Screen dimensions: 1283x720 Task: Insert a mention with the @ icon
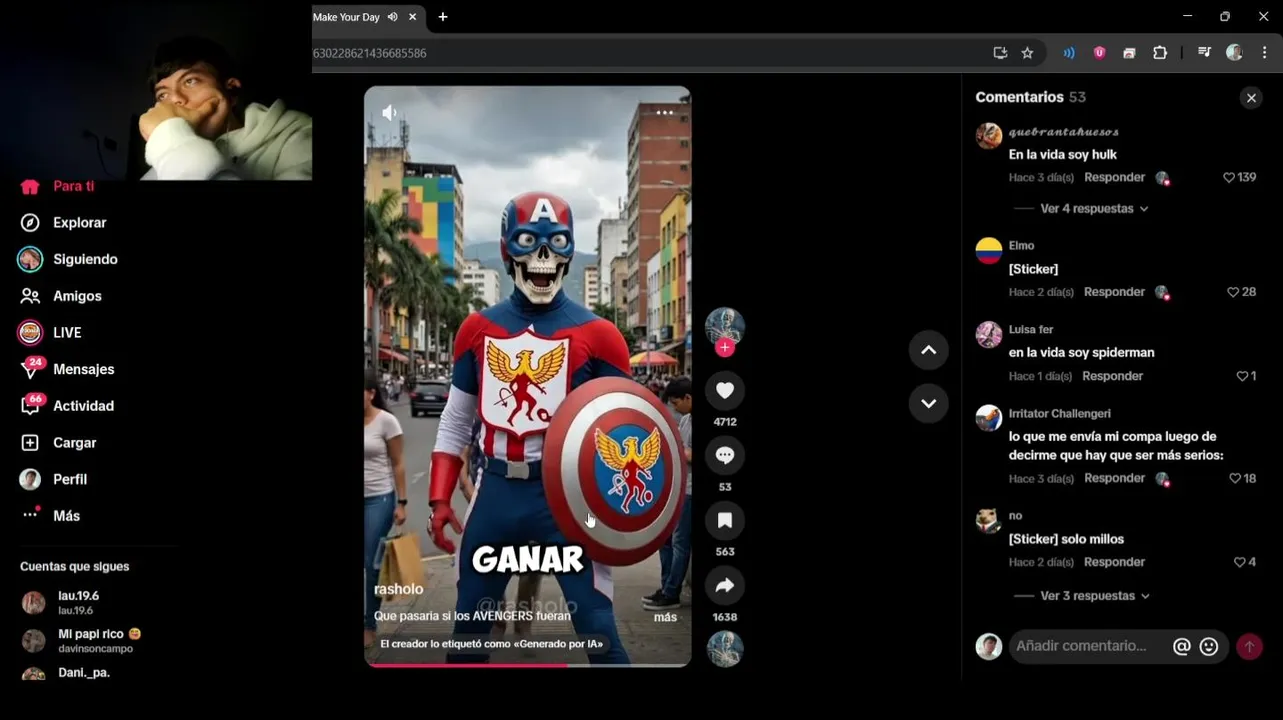[x=1181, y=647]
